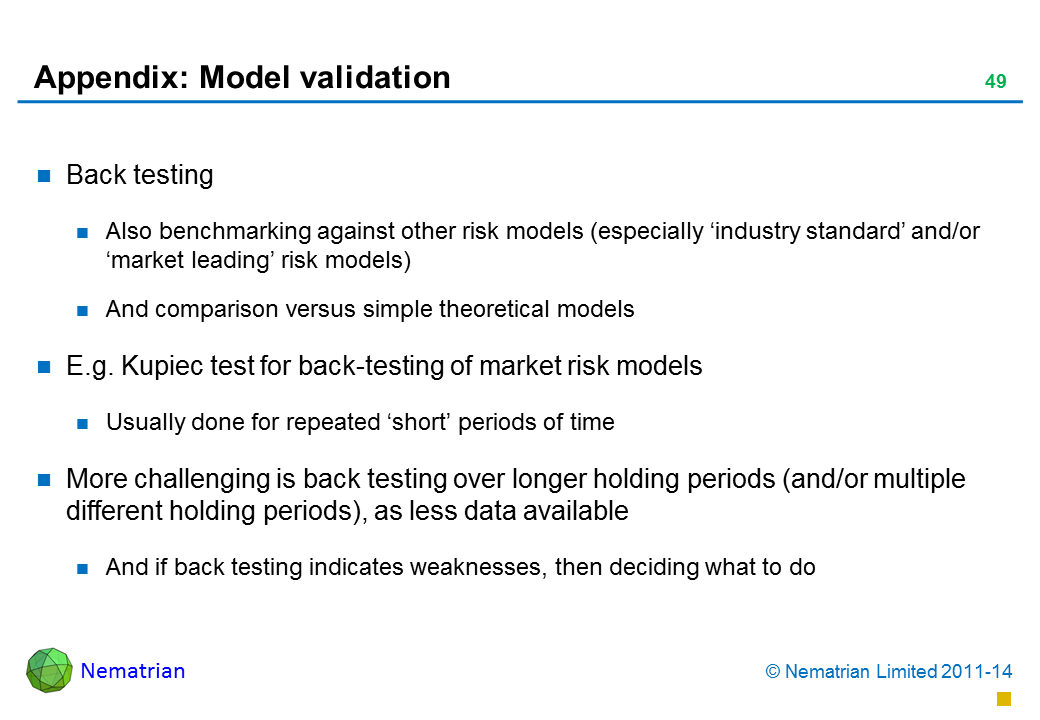Click the bullet marker before "E.g. Kupiec test"
This screenshot has width=1040, height=720.
click(44, 368)
